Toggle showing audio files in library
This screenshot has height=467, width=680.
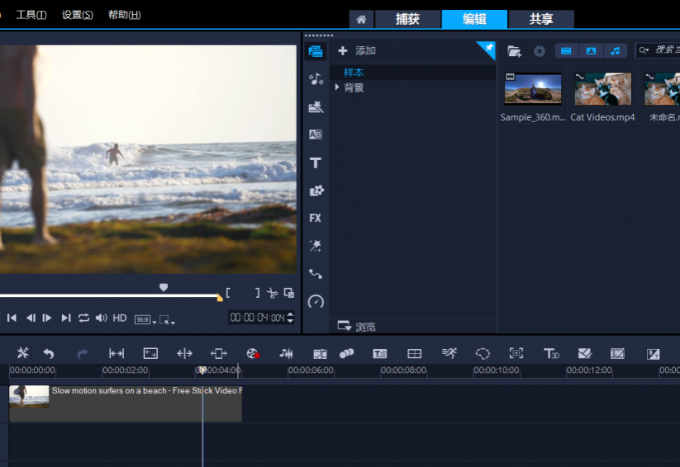coord(615,51)
